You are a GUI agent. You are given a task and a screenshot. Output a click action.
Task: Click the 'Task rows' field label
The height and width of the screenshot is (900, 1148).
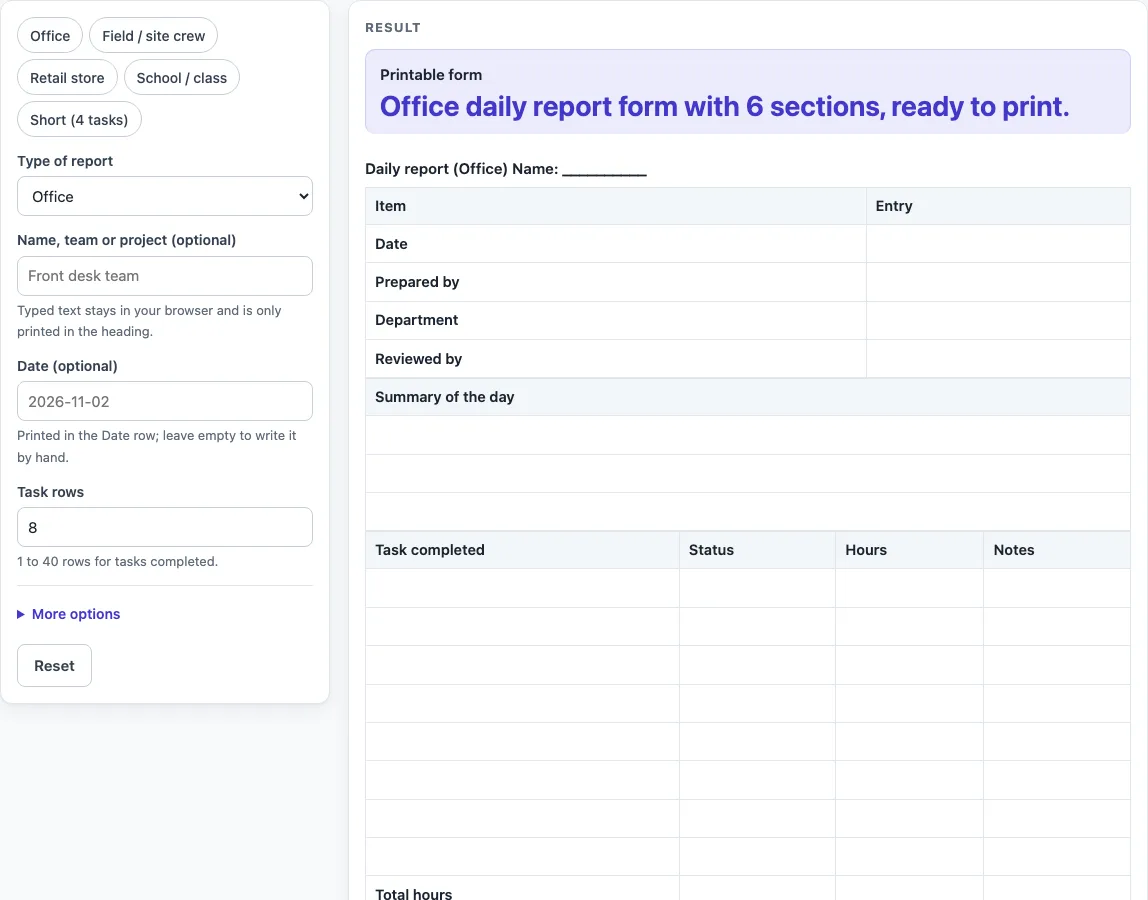pyautogui.click(x=51, y=492)
